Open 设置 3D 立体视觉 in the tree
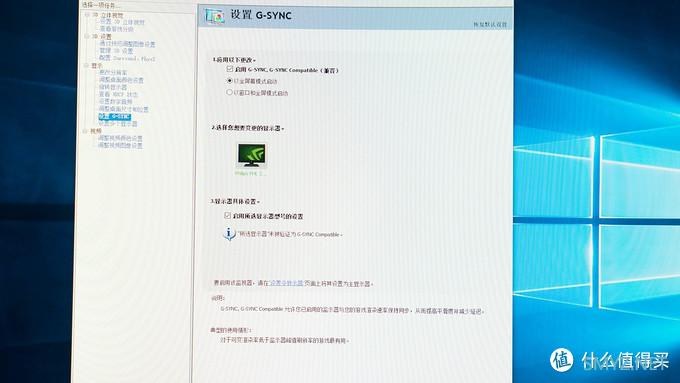Screen dimensions: 680x383 122,22
